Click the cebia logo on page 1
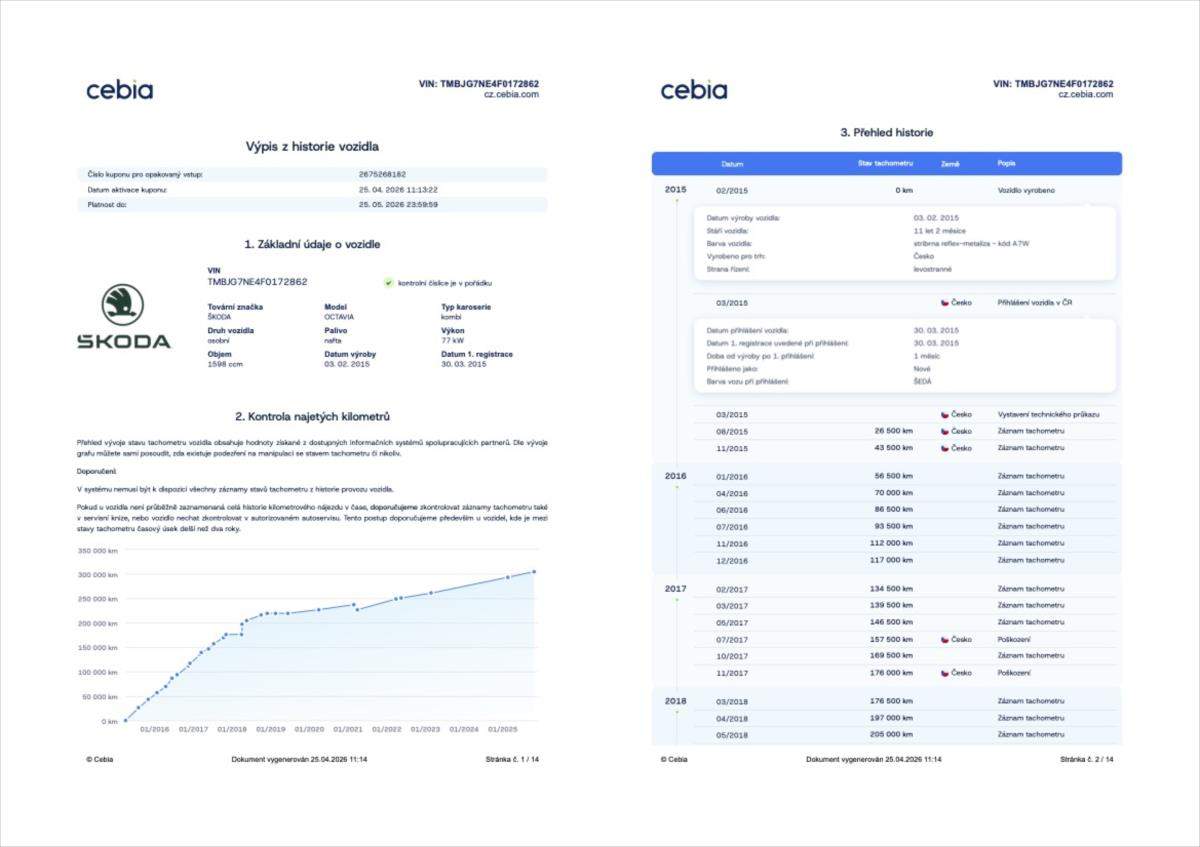Image resolution: width=1200 pixels, height=847 pixels. coord(119,90)
